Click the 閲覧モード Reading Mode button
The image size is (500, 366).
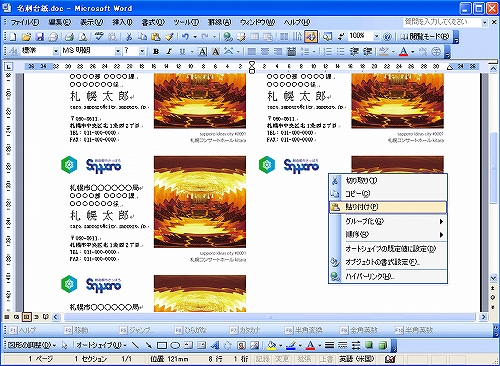click(424, 37)
